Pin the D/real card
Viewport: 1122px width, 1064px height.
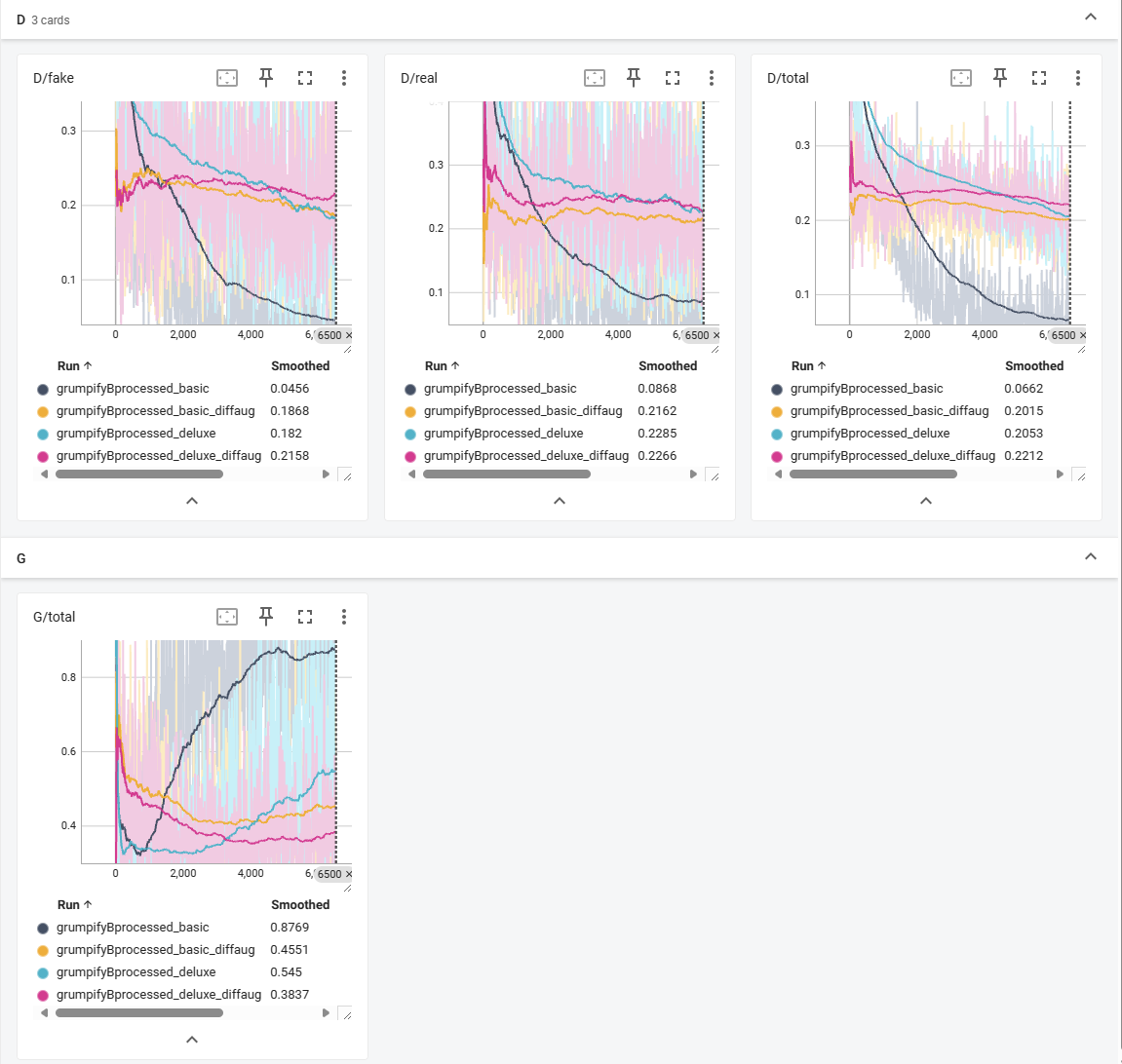pyautogui.click(x=634, y=78)
